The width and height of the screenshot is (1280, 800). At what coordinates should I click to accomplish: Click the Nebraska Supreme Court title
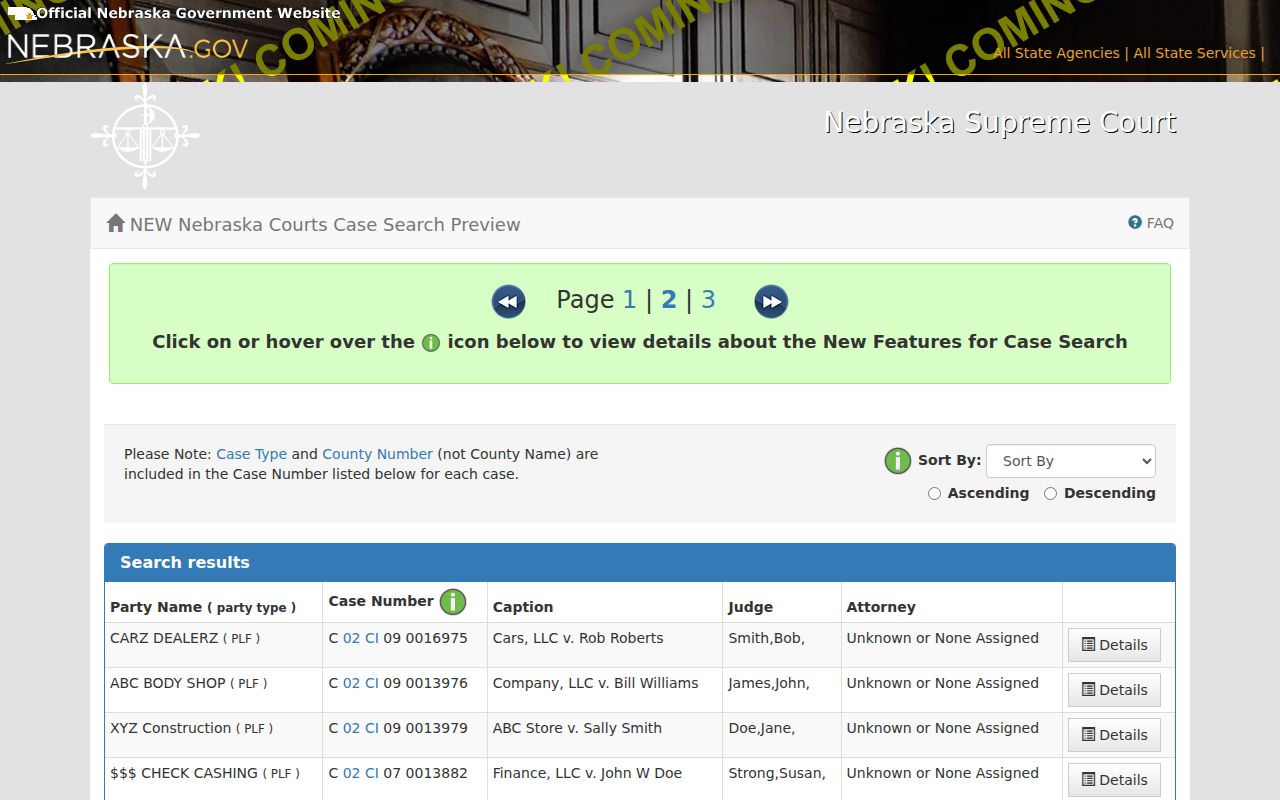(x=1000, y=123)
